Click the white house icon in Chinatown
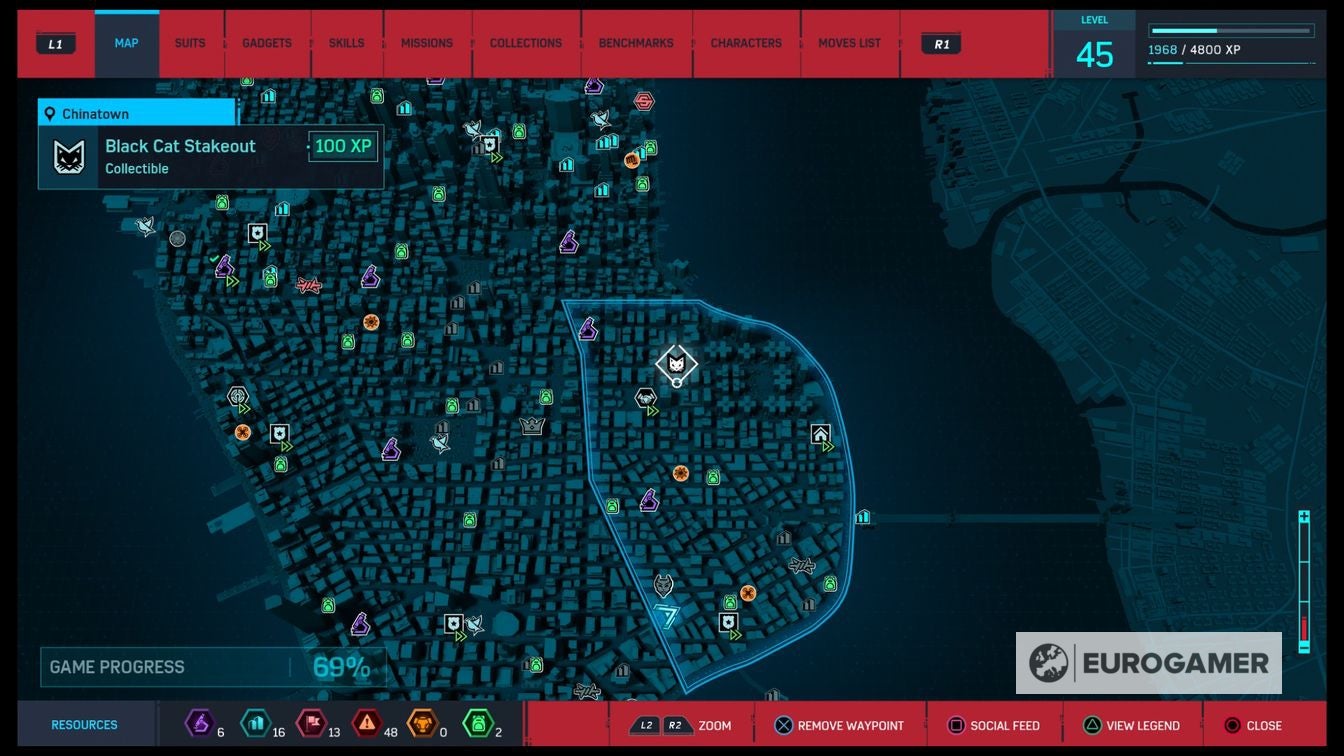Image resolution: width=1344 pixels, height=756 pixels. (x=820, y=434)
